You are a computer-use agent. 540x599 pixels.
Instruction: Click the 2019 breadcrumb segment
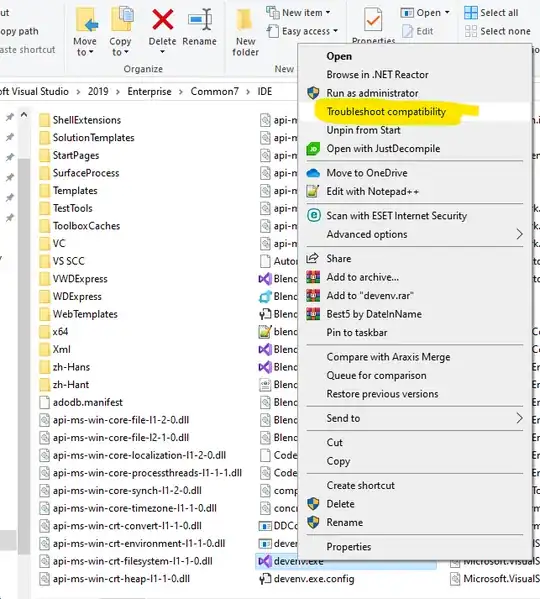[x=98, y=92]
